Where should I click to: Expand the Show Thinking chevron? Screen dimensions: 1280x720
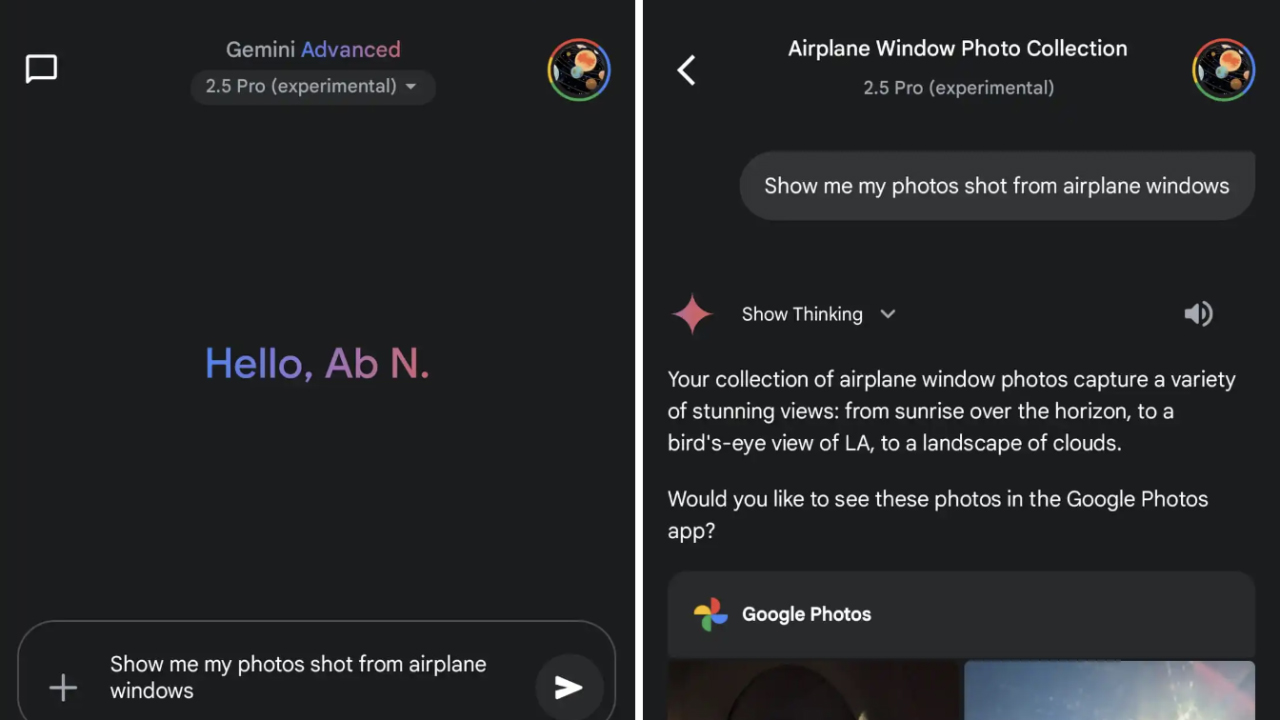click(887, 314)
